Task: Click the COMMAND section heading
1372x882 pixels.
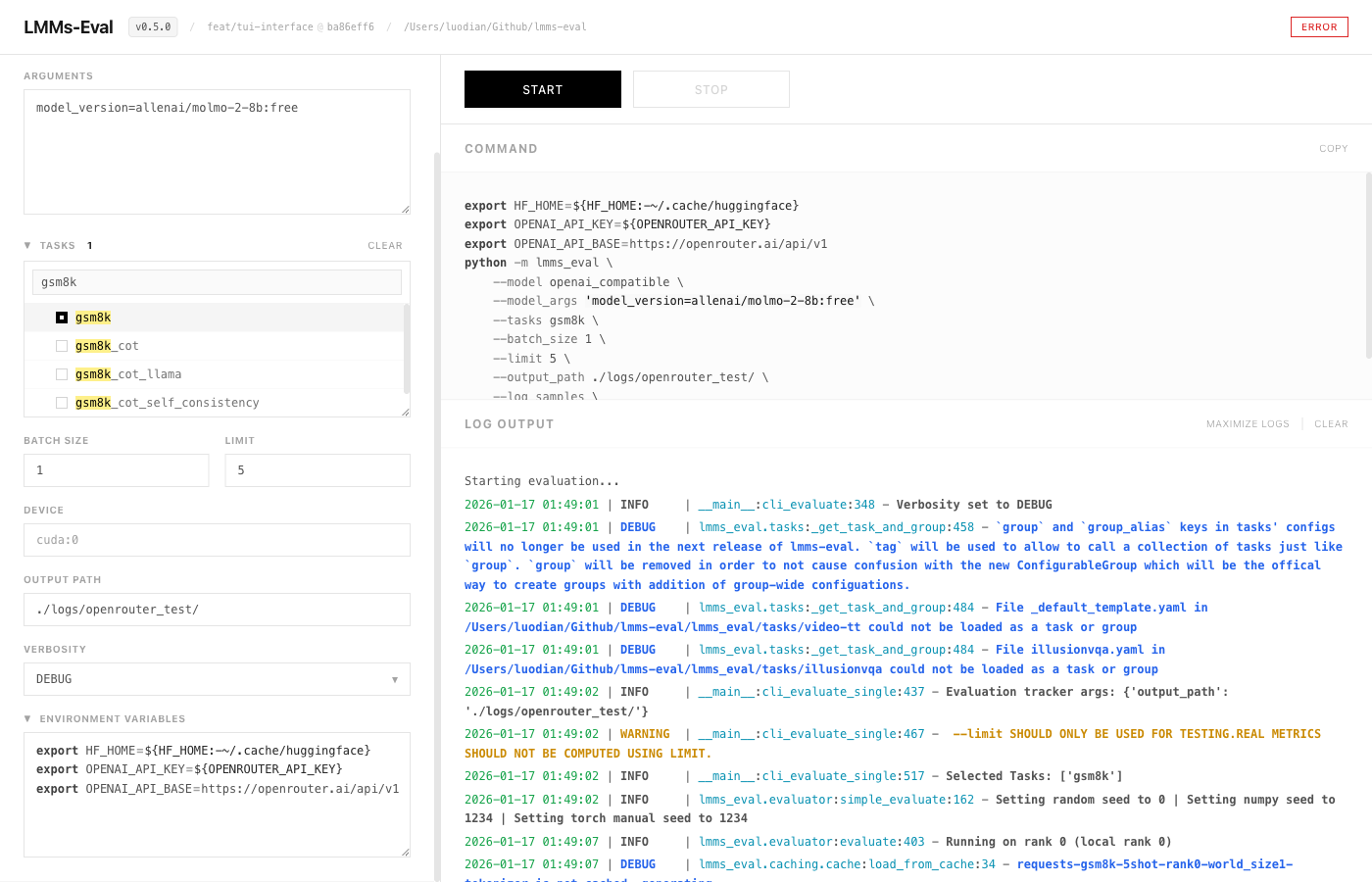Action: (x=501, y=149)
